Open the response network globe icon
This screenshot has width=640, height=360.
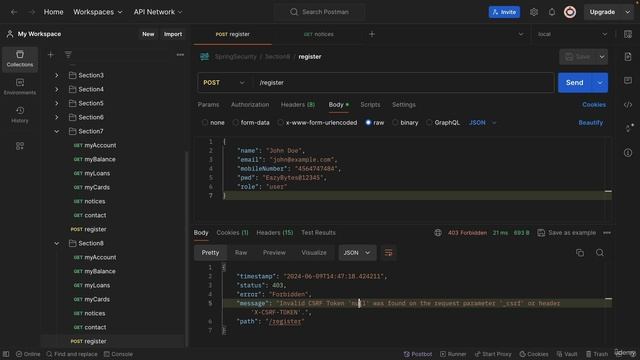[438, 233]
